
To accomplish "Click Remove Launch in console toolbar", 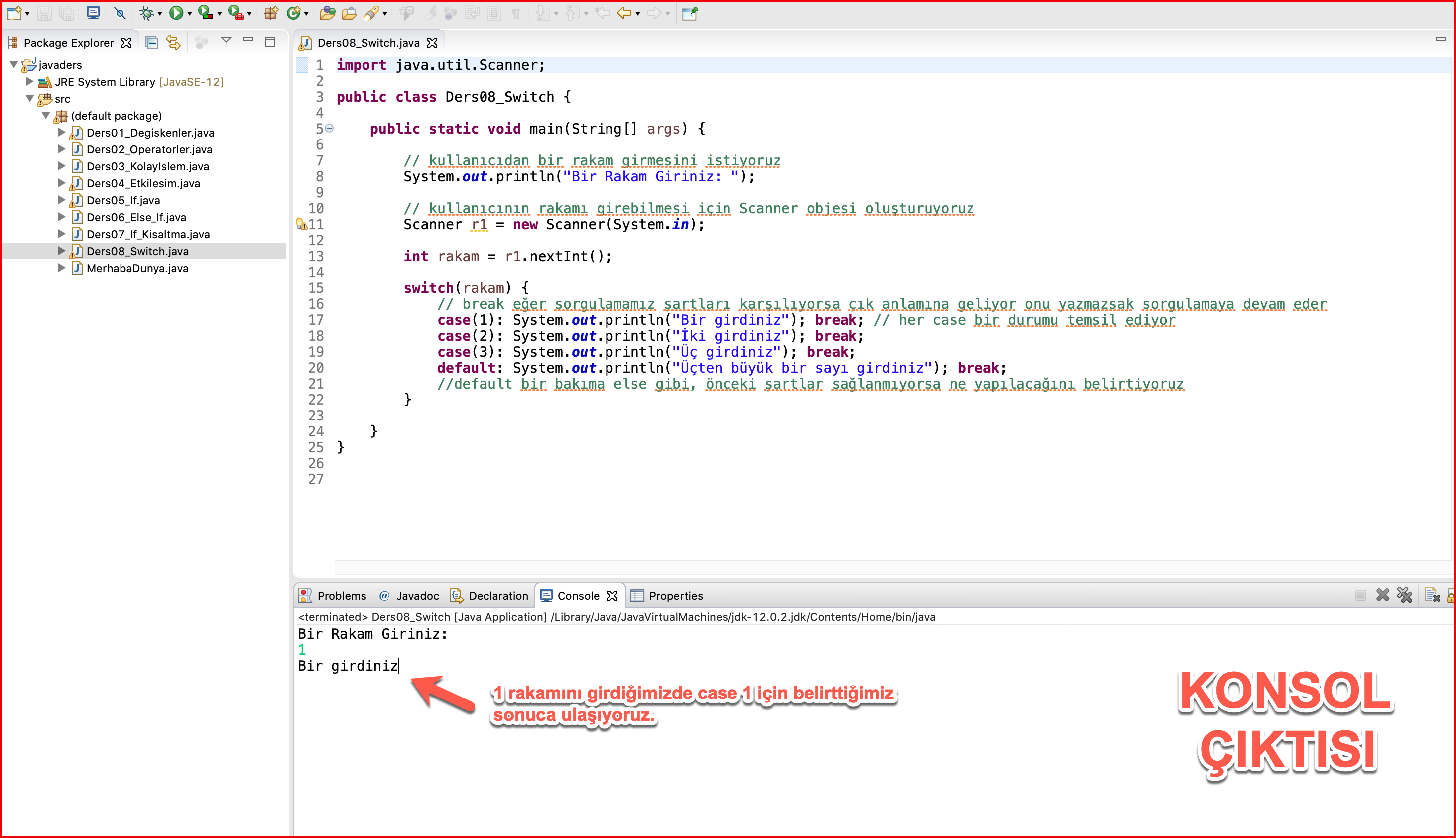I will tap(1383, 595).
